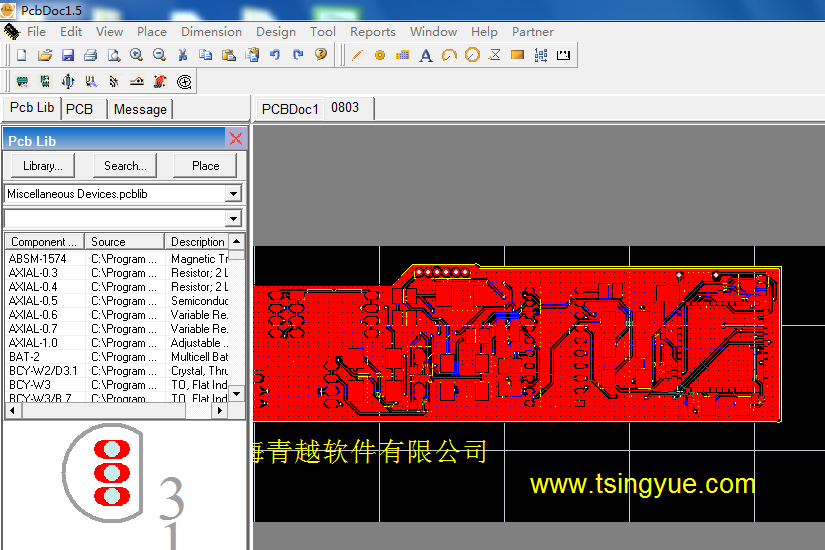Select the draw arc tool
The width and height of the screenshot is (825, 550).
pos(449,55)
